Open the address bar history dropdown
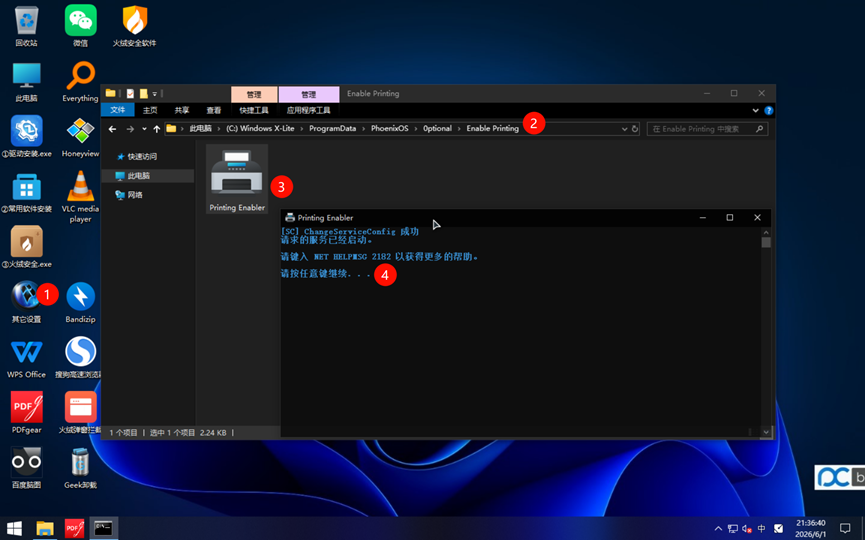 (x=624, y=129)
